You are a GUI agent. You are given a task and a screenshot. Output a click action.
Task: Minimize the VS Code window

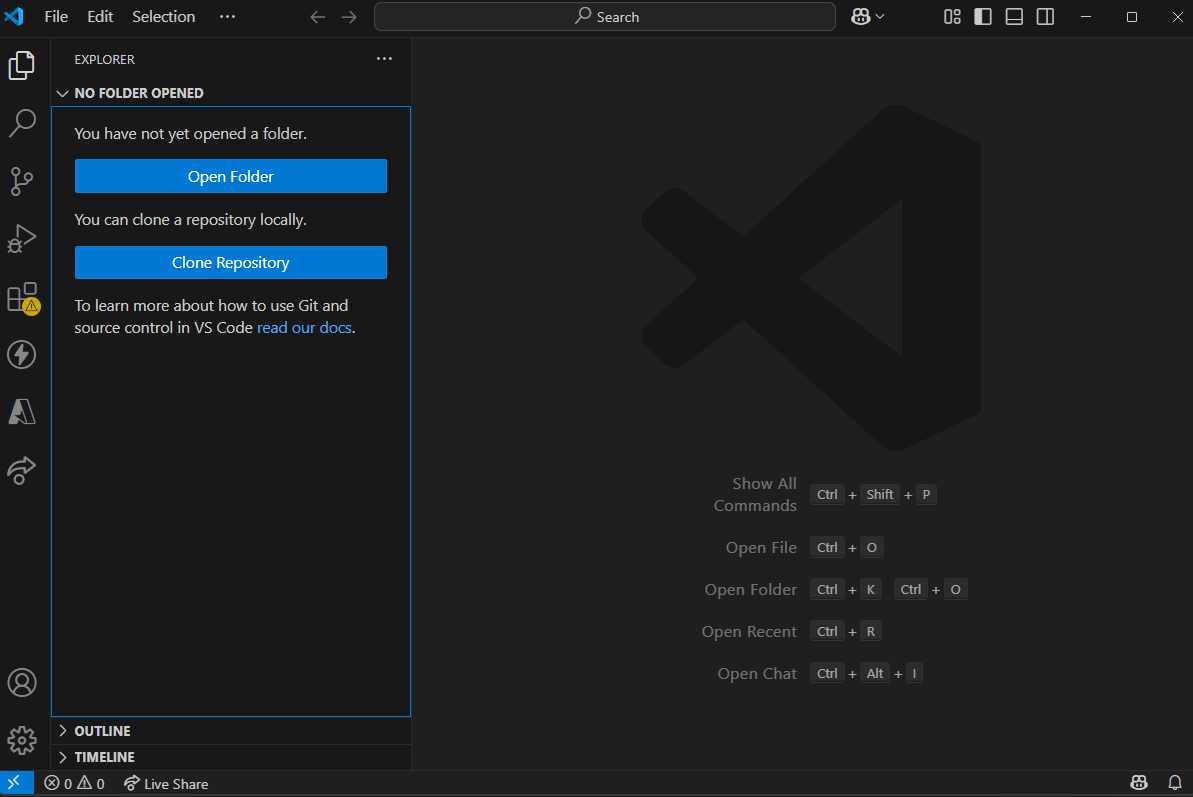[1086, 17]
